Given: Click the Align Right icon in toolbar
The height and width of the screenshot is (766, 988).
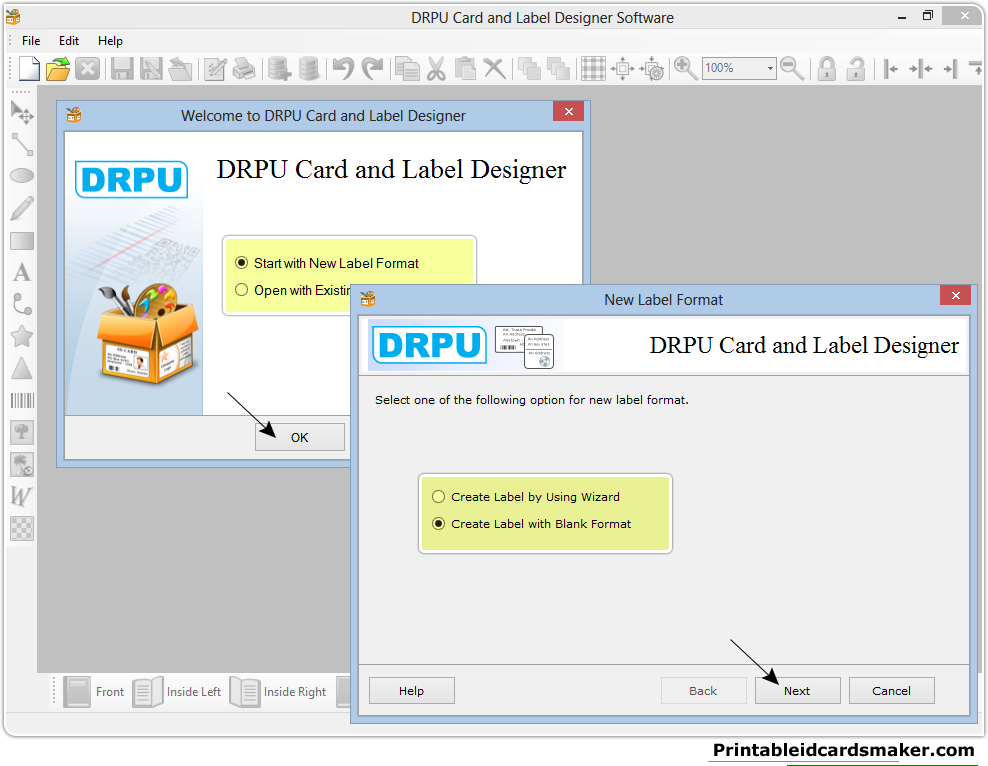Looking at the screenshot, I should tap(950, 68).
